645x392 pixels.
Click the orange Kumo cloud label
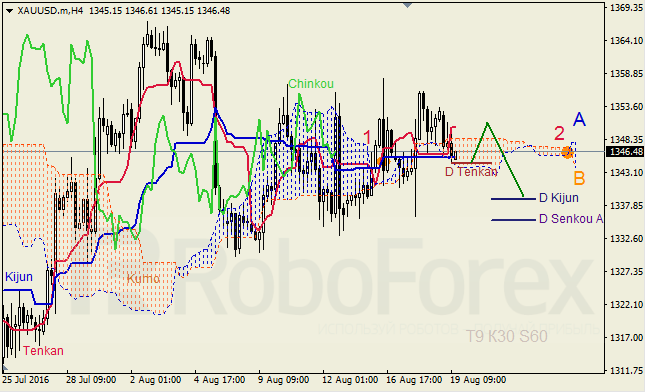143,278
